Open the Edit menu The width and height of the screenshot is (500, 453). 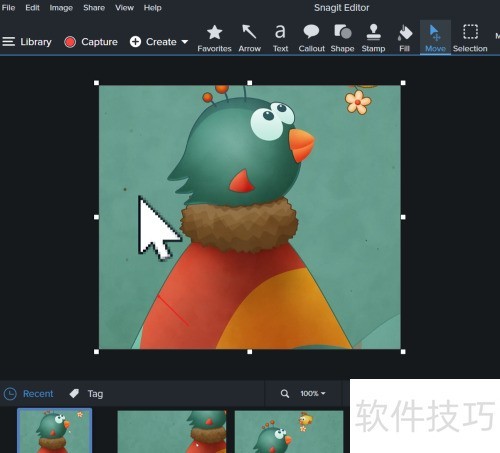click(x=32, y=7)
